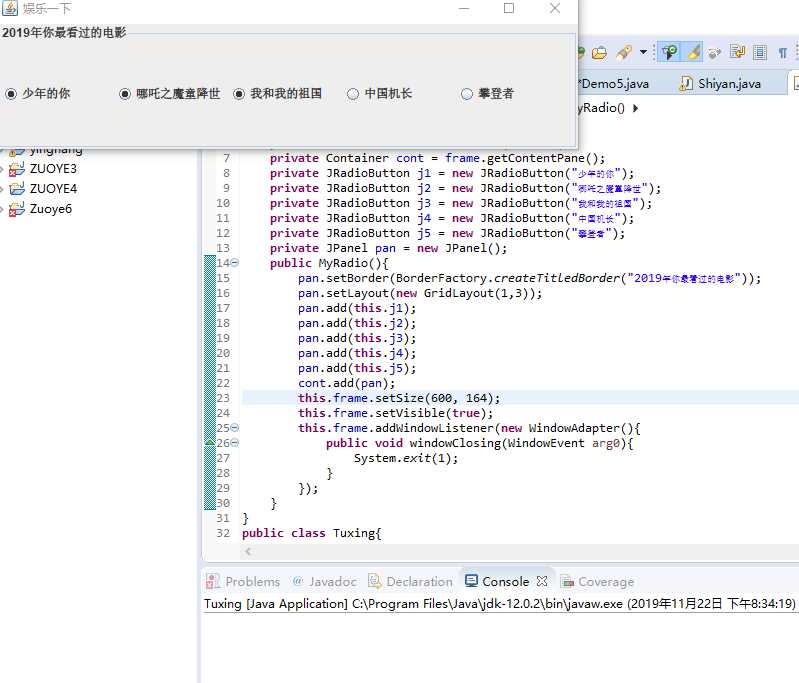
Task: Select the ZUOYE3 project in the explorer
Action: pos(53,169)
